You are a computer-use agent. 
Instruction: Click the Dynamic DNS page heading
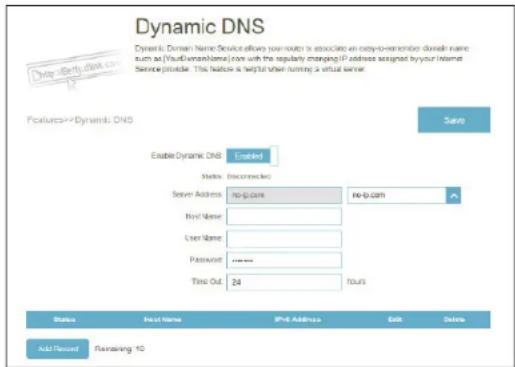200,26
